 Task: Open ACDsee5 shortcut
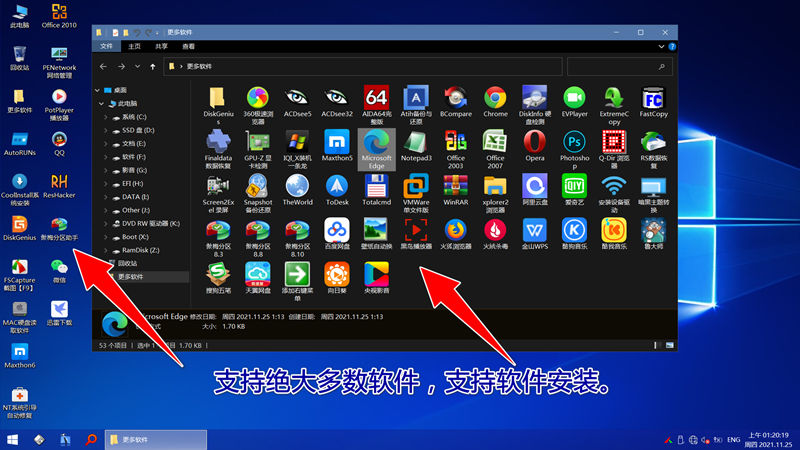[297, 102]
